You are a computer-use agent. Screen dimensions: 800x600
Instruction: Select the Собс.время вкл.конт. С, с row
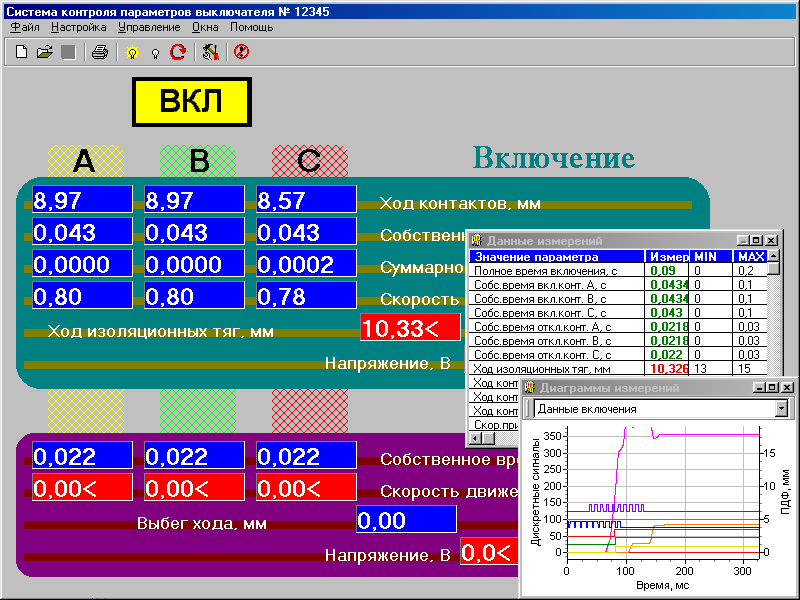click(618, 312)
